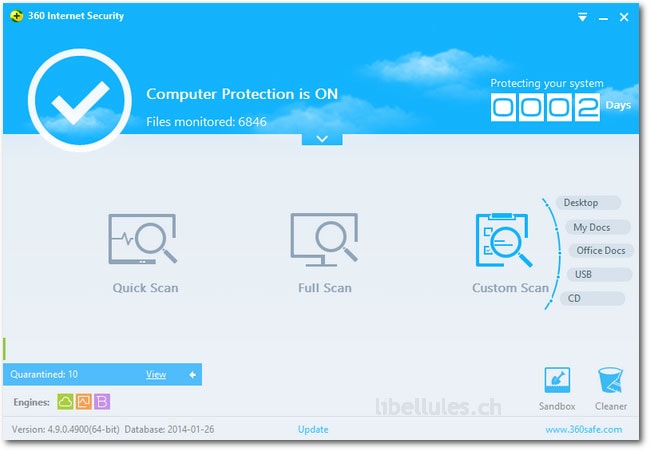Viewport: 650px width, 451px height.
Task: Open www.360safe.com link
Action: coord(584,430)
